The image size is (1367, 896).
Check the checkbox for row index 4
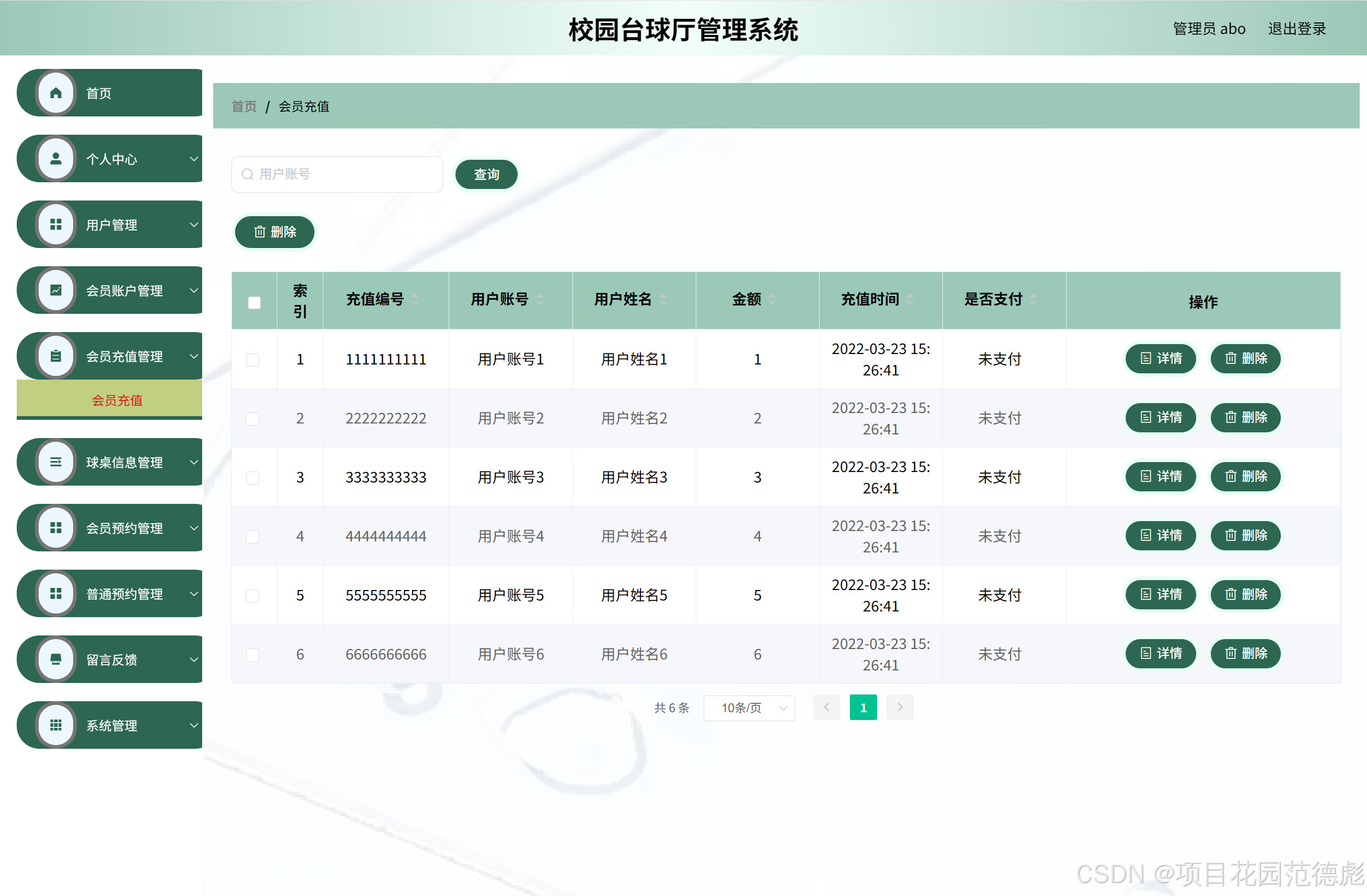(253, 536)
